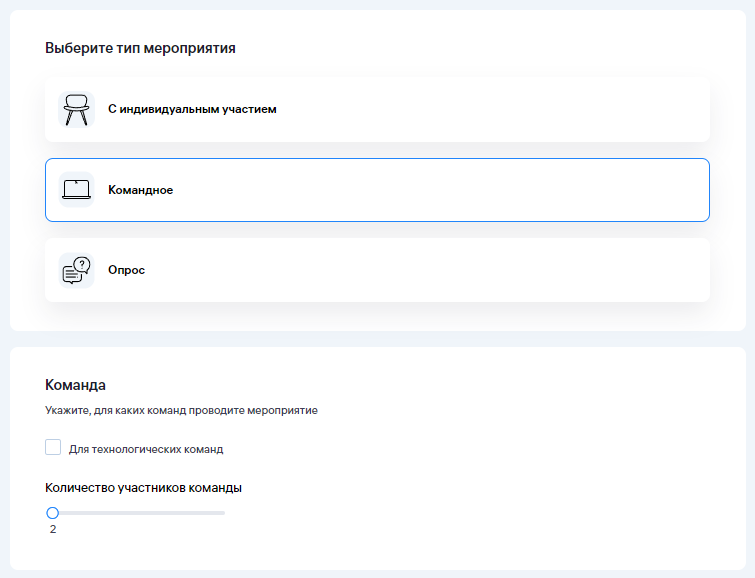Click the chair icon for individual participation
755x578 pixels.
tap(76, 109)
